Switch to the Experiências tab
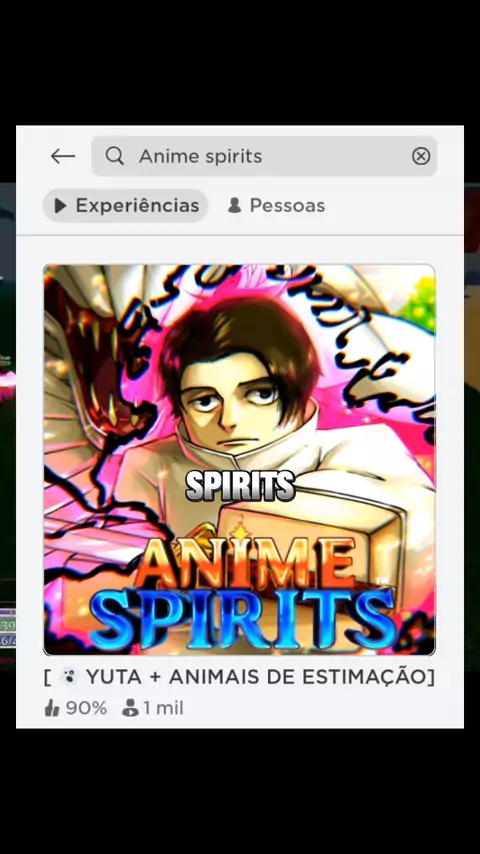Viewport: 480px width, 854px height. pyautogui.click(x=125, y=205)
